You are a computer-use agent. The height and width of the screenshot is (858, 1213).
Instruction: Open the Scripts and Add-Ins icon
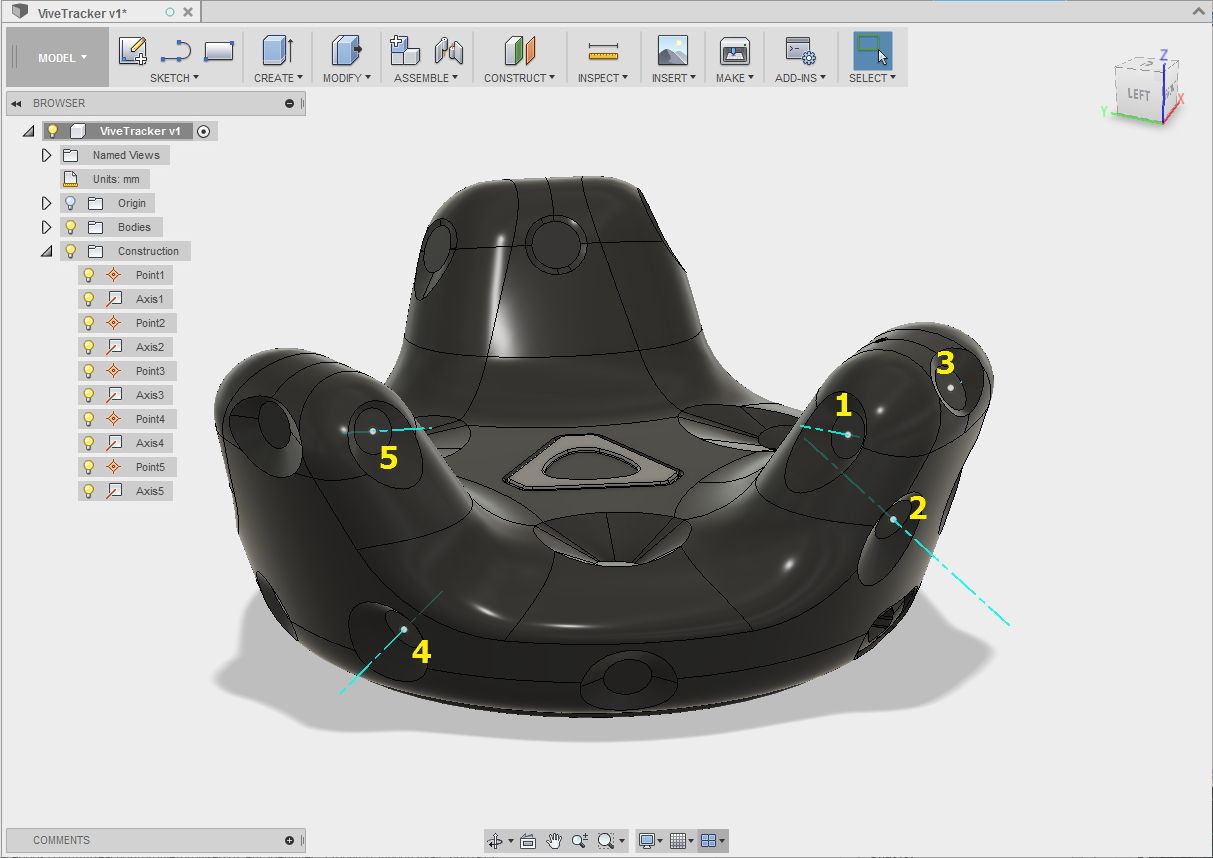[x=800, y=50]
